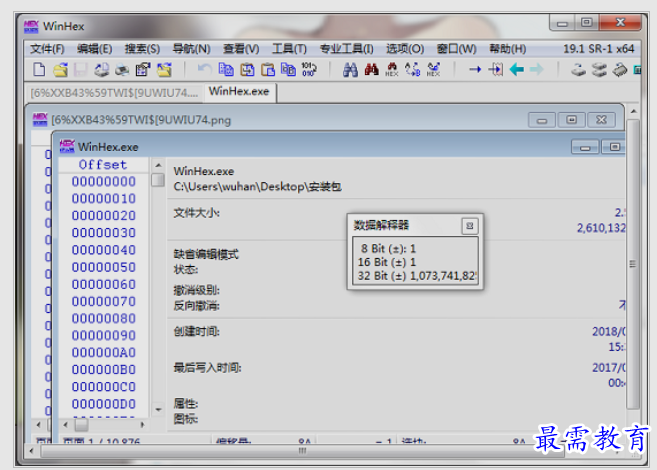
Task: Click the 文件大小 label
Action: coord(197,213)
